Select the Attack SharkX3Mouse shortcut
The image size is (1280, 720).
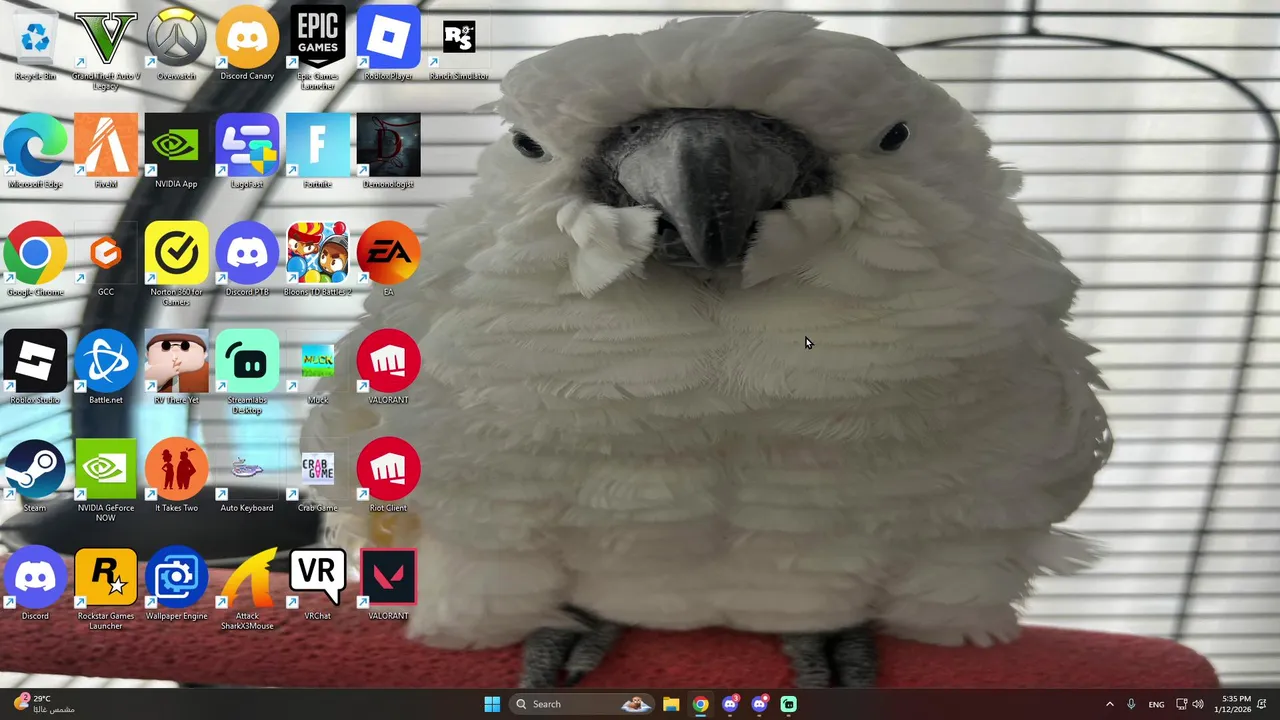(x=247, y=588)
